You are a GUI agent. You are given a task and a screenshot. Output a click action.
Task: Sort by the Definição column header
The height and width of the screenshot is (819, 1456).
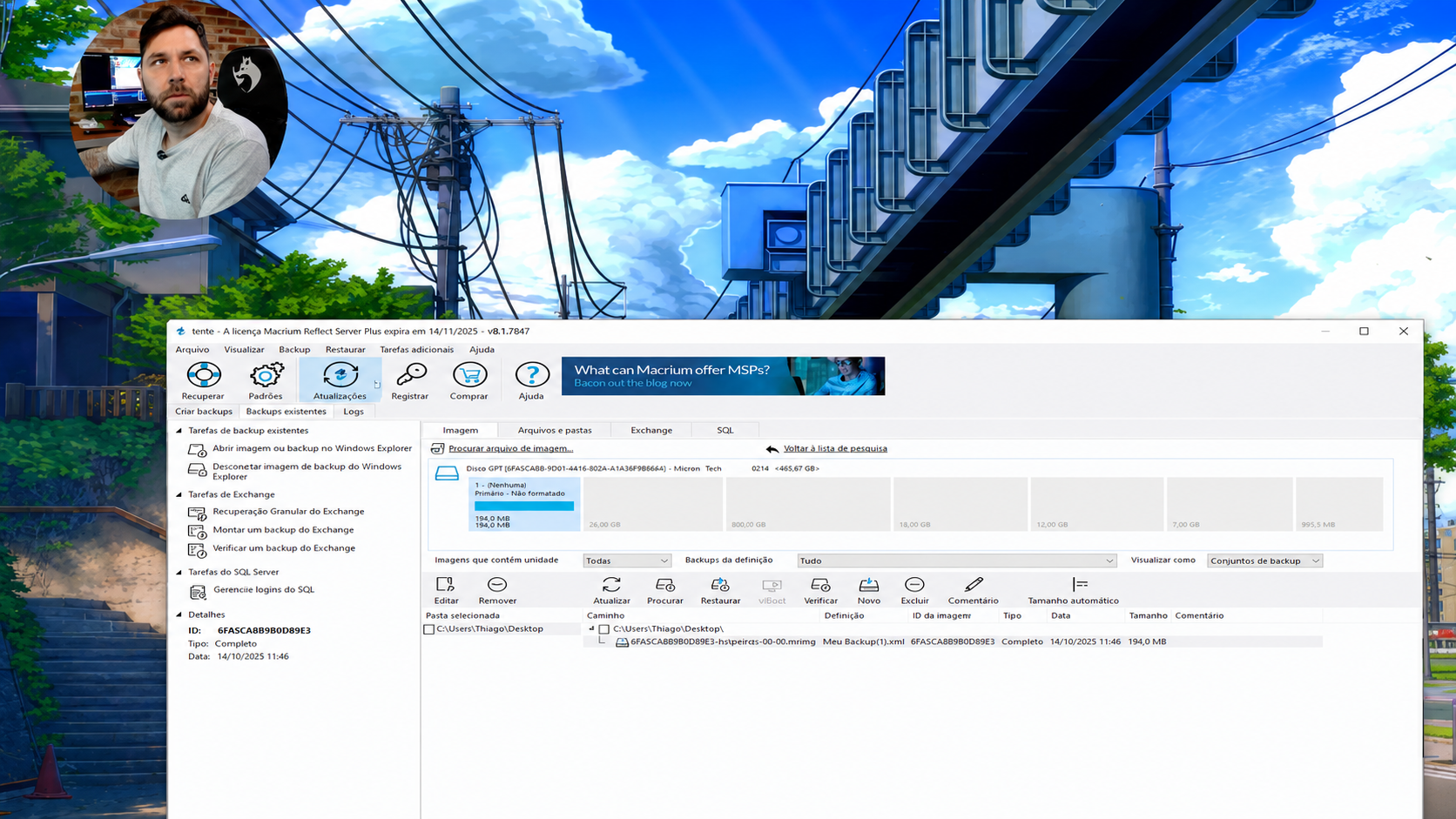click(x=864, y=615)
